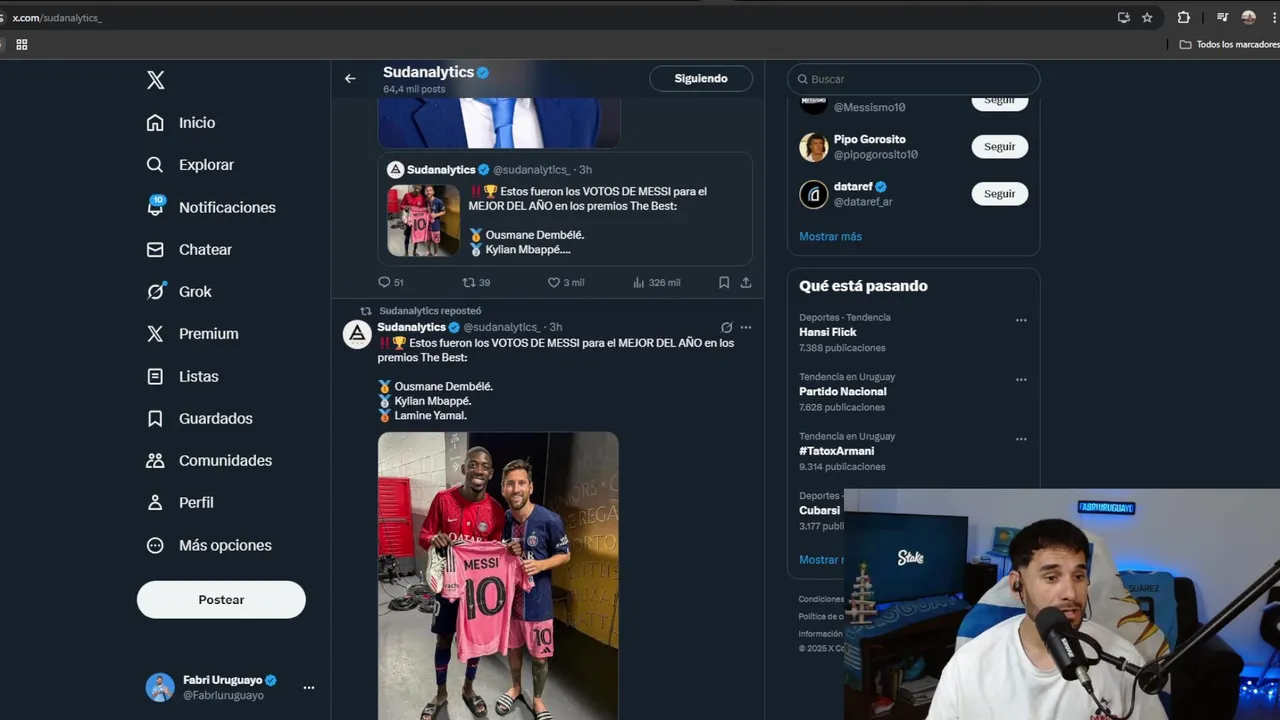Viewport: 1280px width, 720px height.
Task: Click the X logo in the sidebar
Action: pyautogui.click(x=156, y=80)
